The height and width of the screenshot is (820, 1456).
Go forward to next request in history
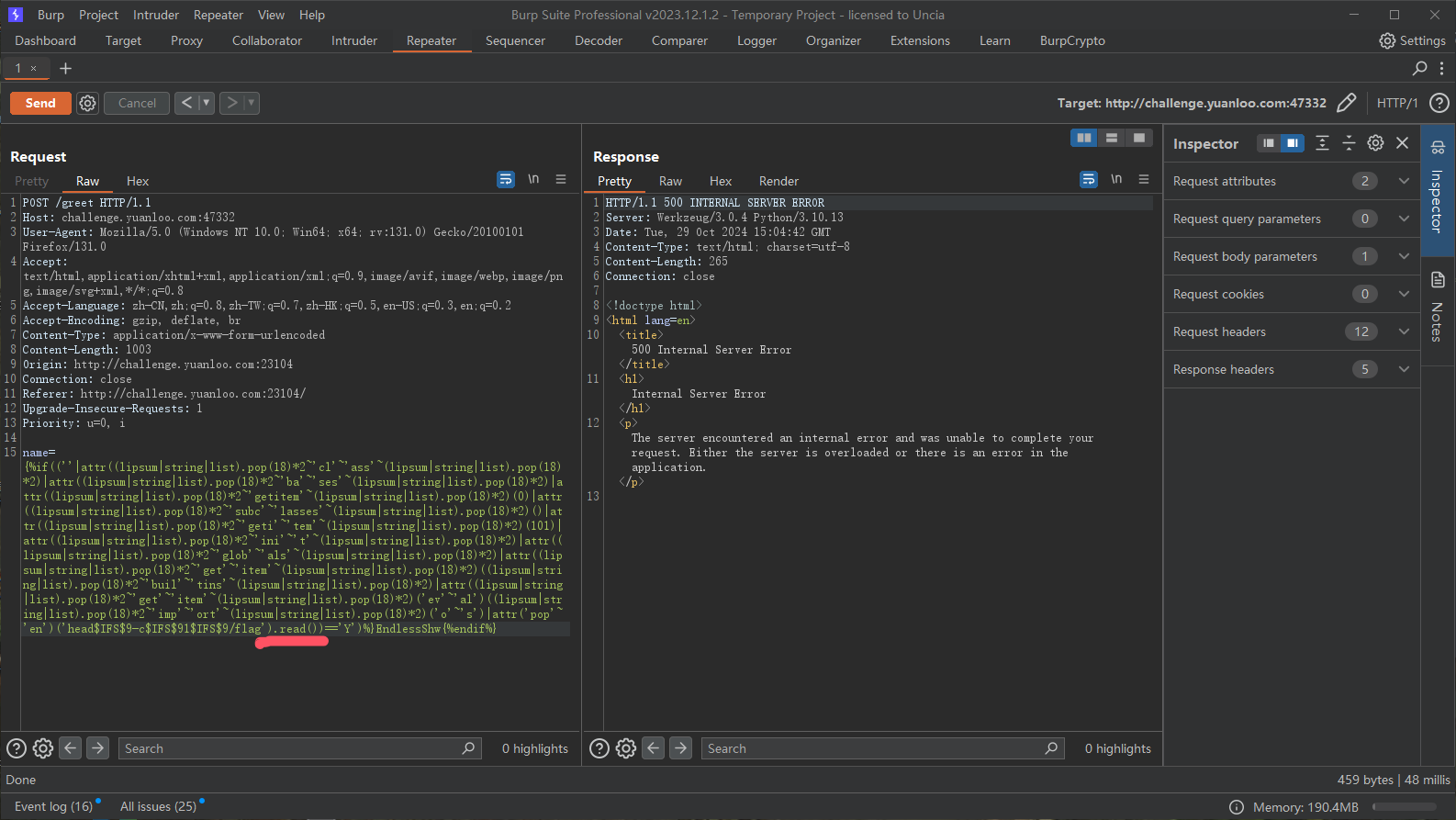point(231,103)
